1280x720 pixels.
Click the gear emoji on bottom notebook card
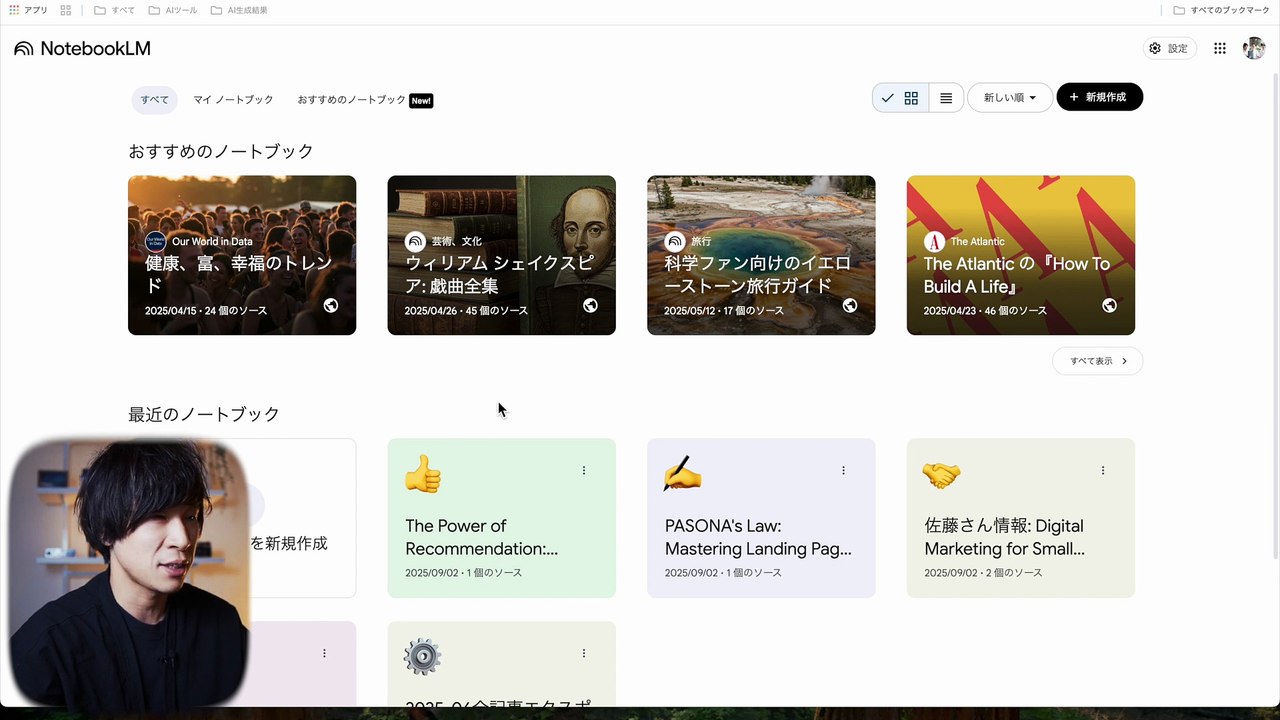point(423,657)
